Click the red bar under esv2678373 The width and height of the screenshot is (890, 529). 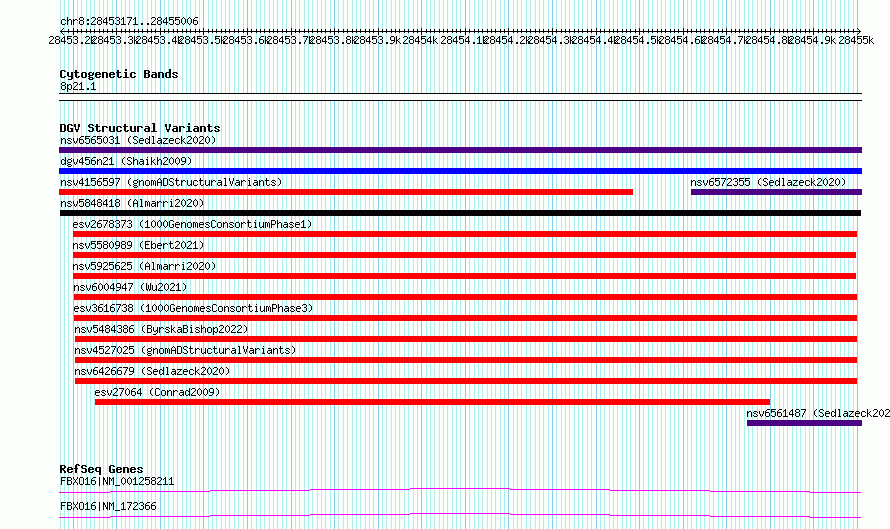click(x=465, y=234)
